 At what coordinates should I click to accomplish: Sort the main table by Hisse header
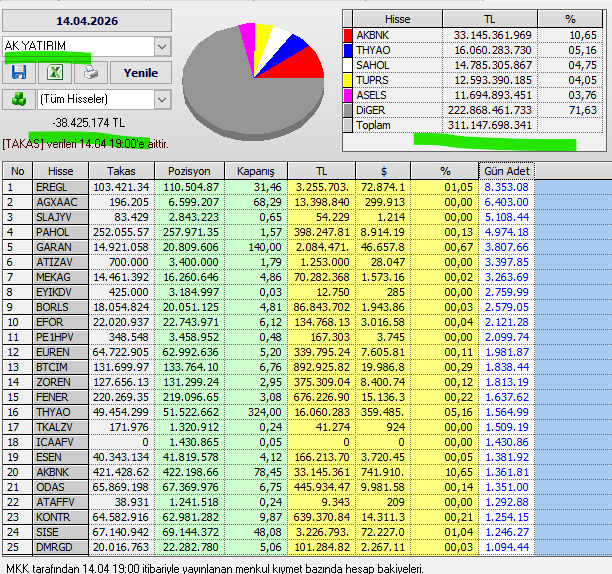click(x=60, y=171)
